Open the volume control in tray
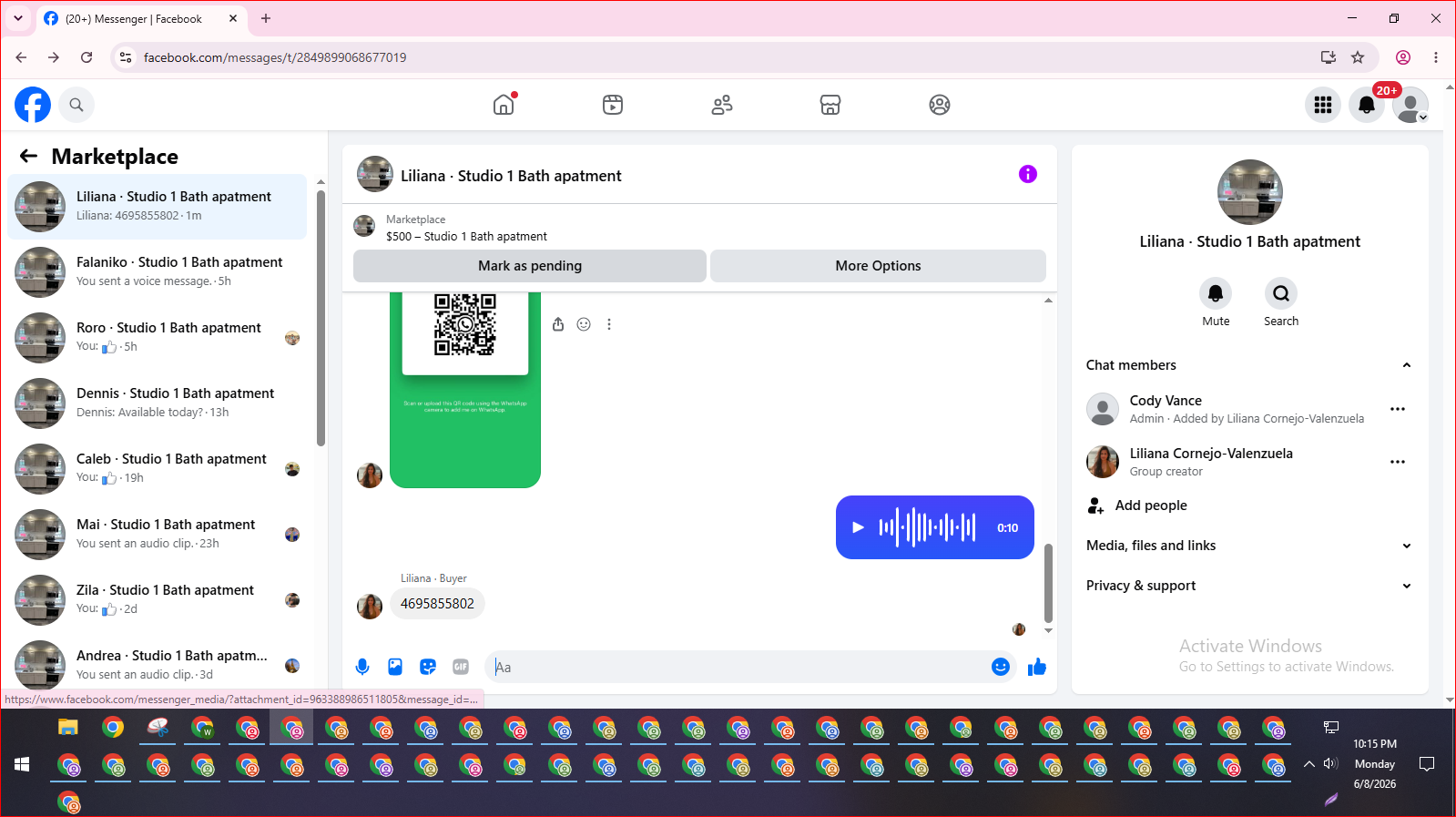Image resolution: width=1456 pixels, height=817 pixels. pos(1330,764)
